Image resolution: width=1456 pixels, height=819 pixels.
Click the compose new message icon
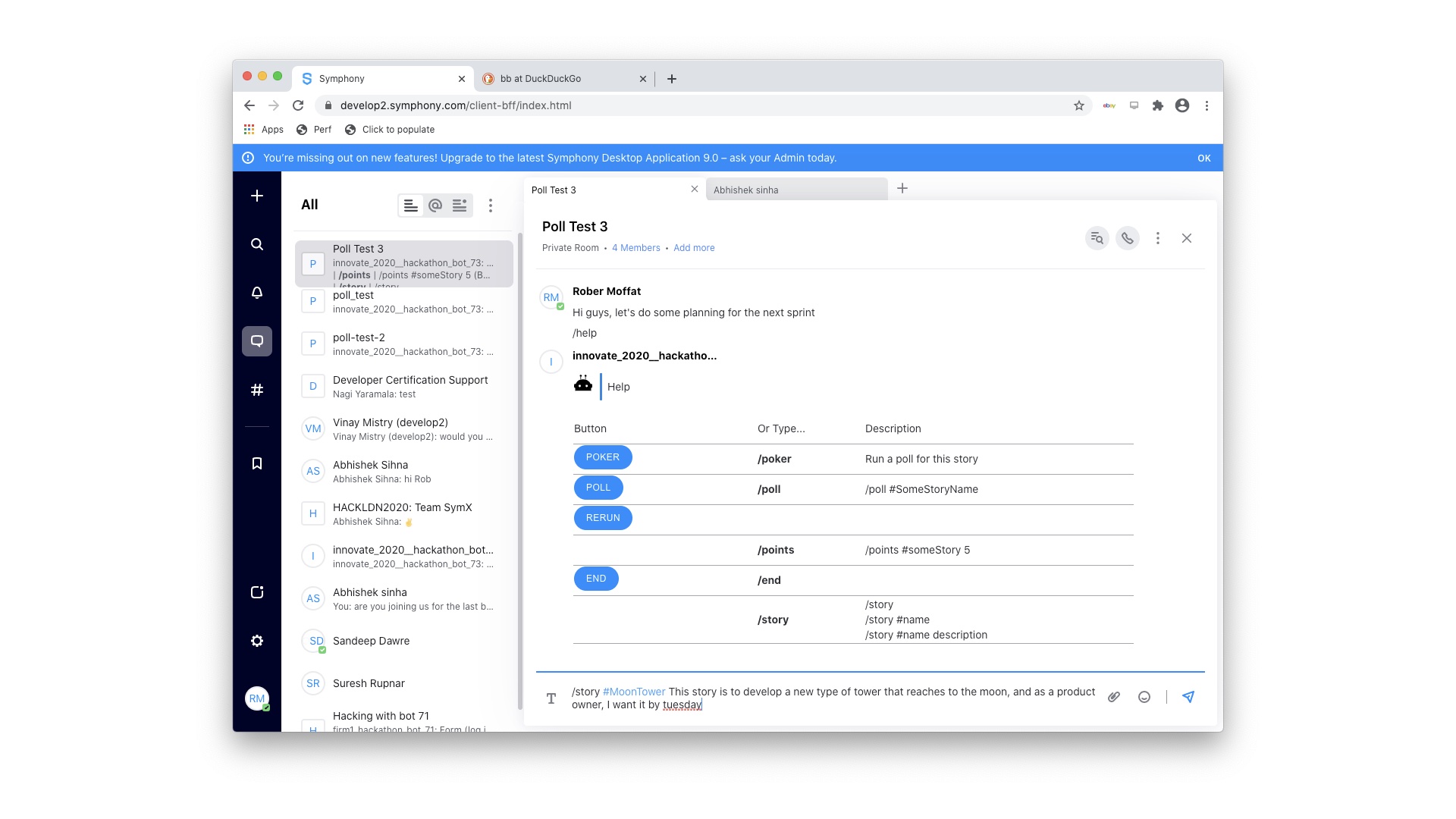pyautogui.click(x=257, y=195)
